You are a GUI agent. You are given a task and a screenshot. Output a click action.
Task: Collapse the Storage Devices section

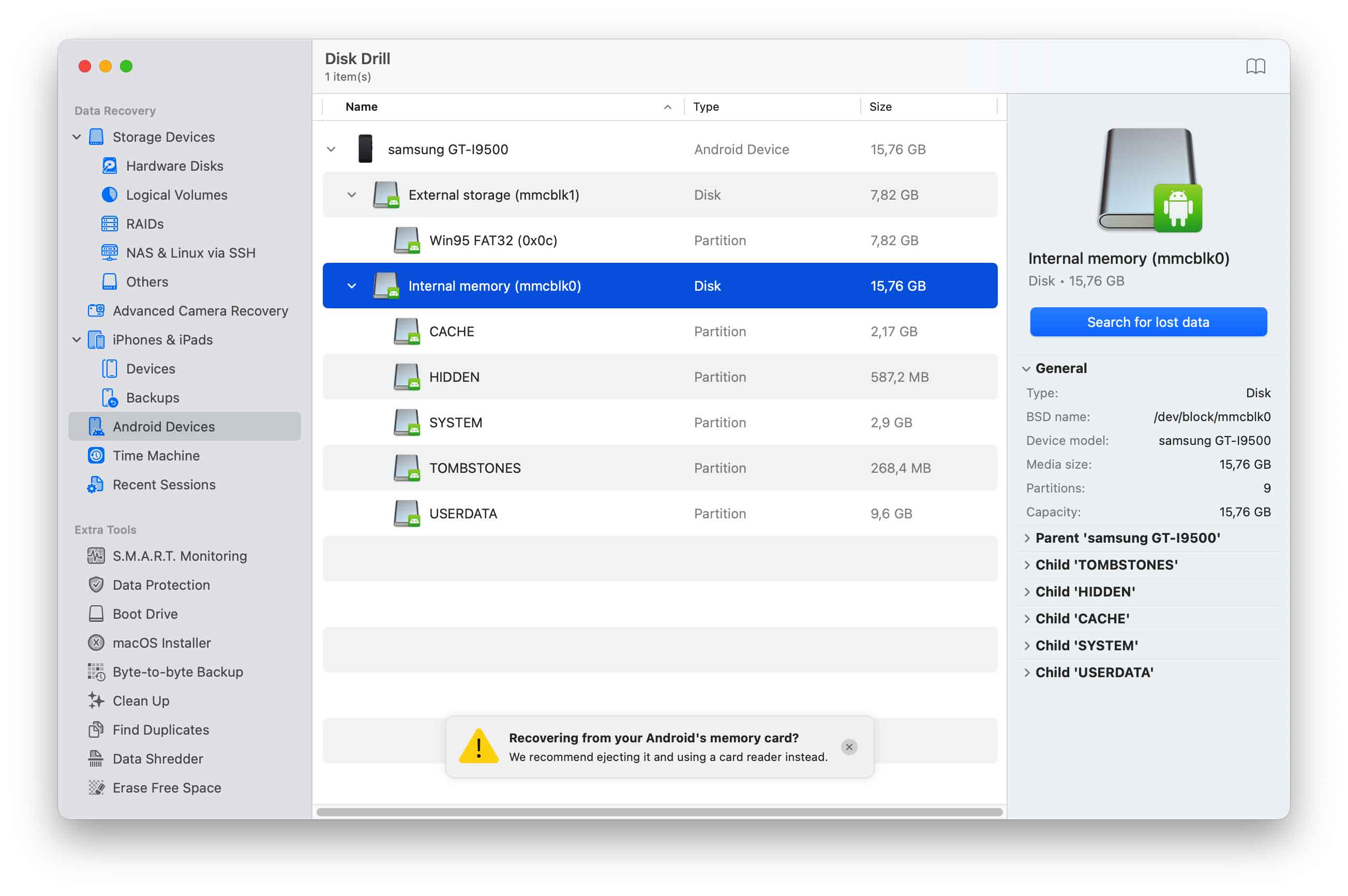click(x=77, y=137)
